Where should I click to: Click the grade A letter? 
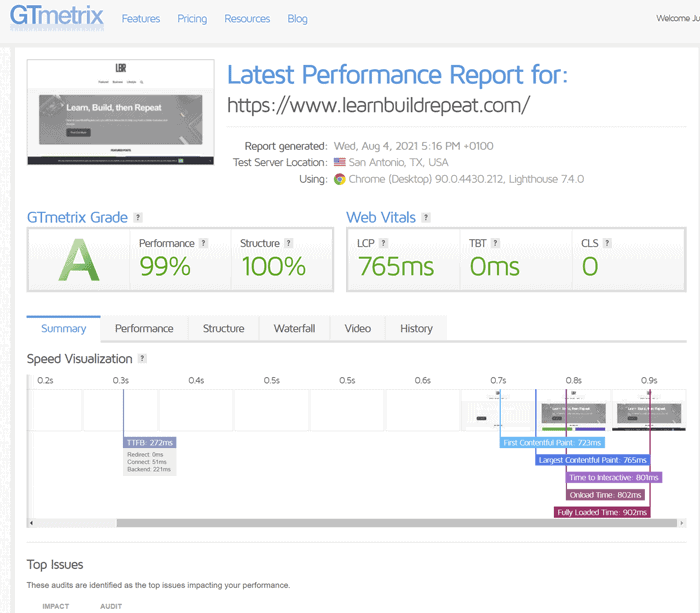tap(79, 260)
